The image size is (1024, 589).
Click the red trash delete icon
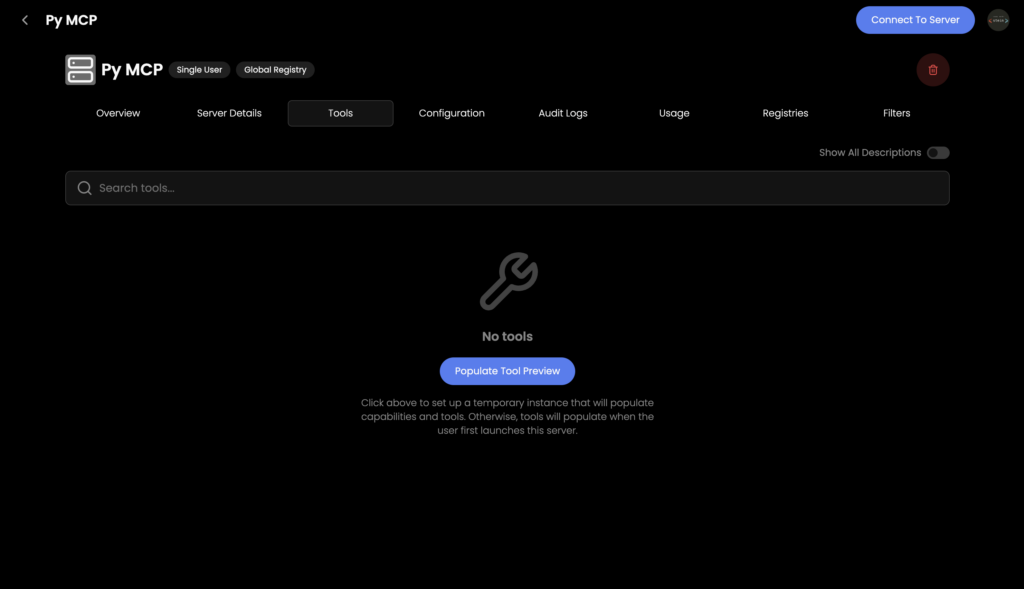pyautogui.click(x=933, y=70)
